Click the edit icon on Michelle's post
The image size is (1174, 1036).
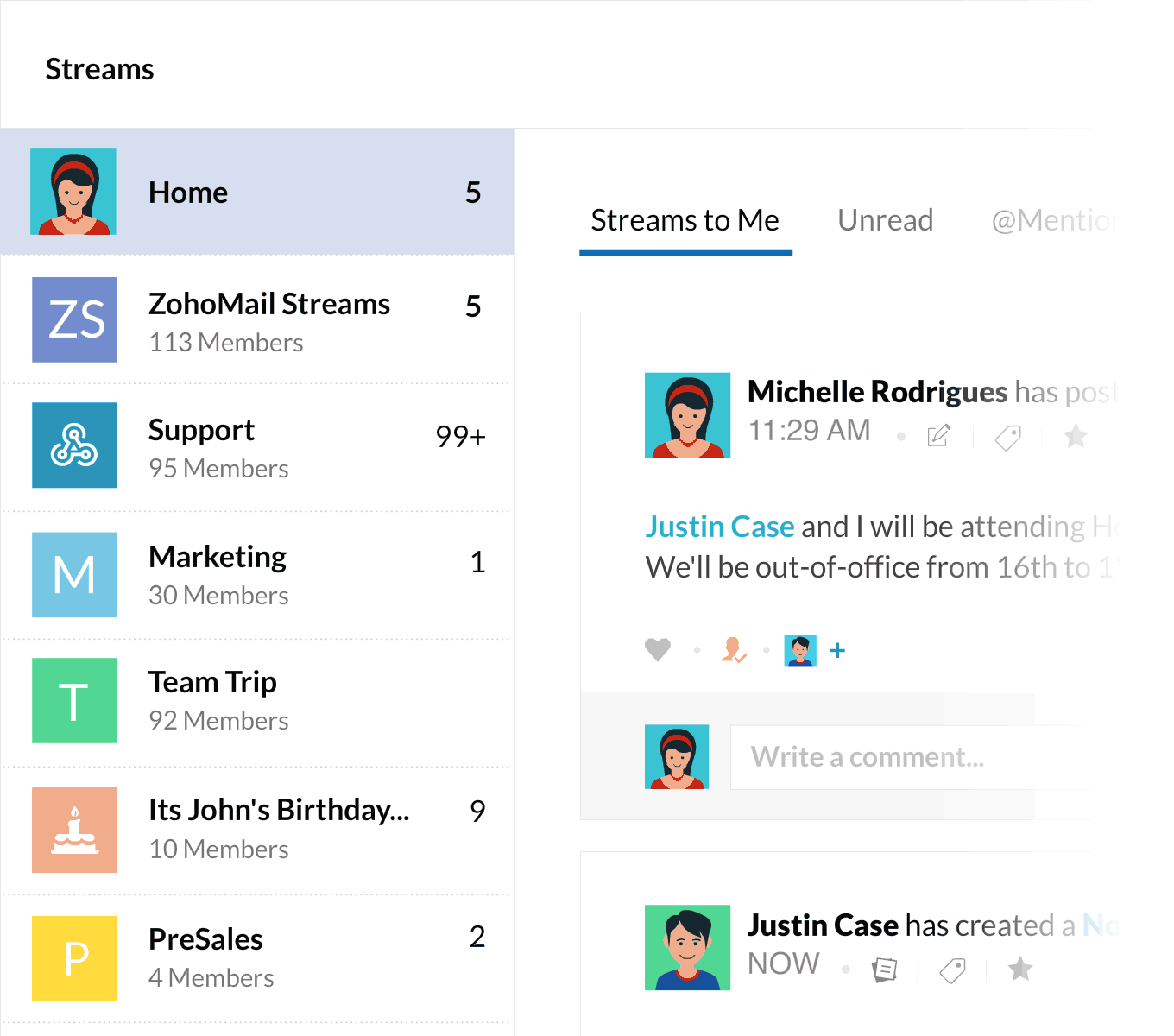(938, 436)
